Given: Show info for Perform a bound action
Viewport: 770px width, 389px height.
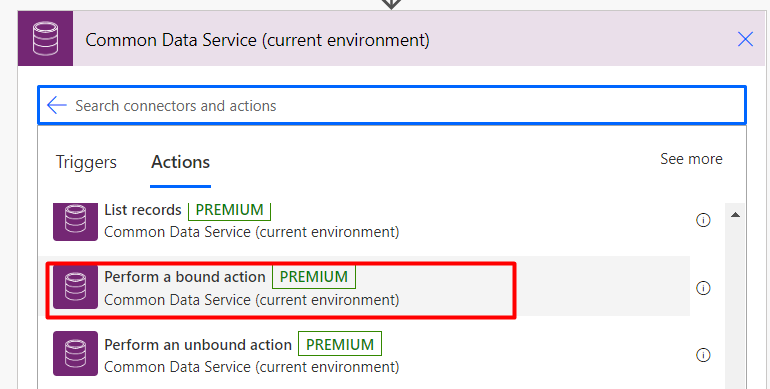Looking at the screenshot, I should pos(703,288).
